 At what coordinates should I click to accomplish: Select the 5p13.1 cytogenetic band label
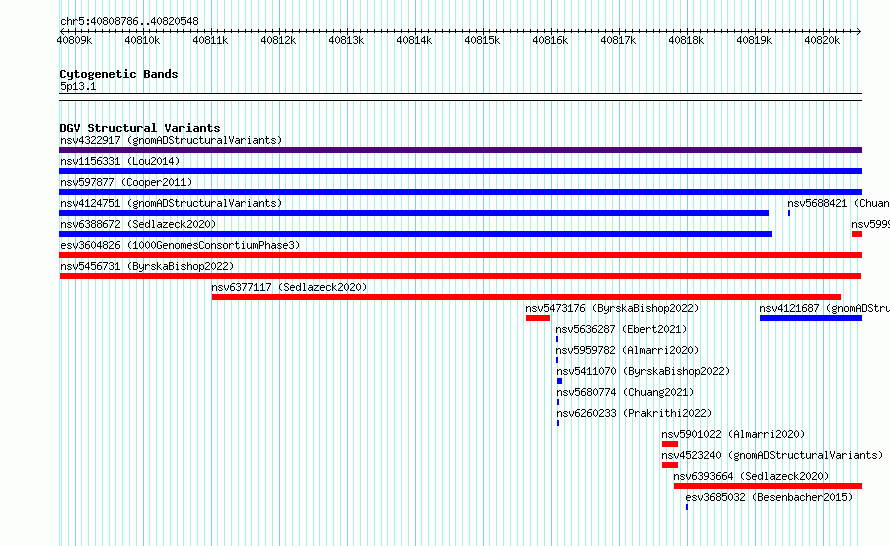click(x=78, y=86)
